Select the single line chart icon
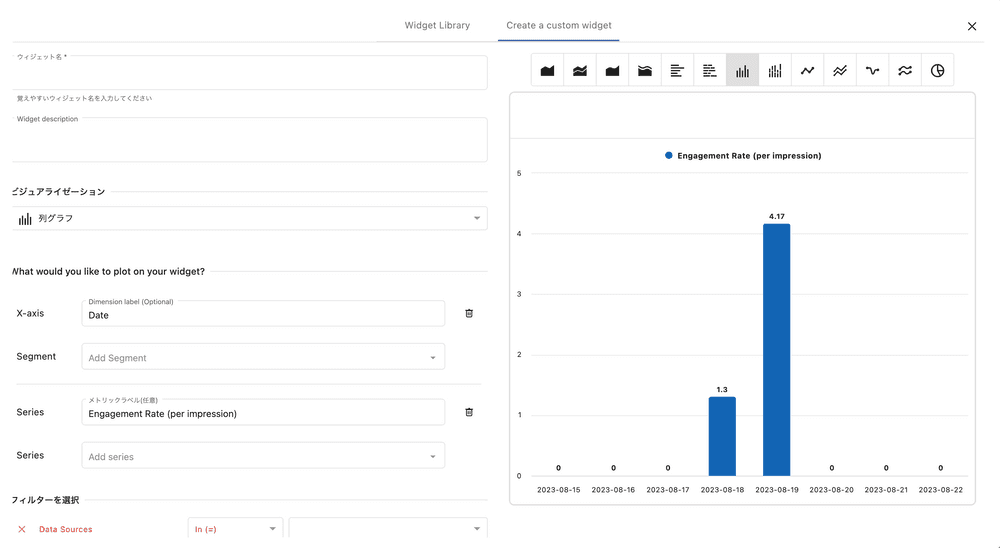Image resolution: width=1000 pixels, height=548 pixels. coord(807,70)
